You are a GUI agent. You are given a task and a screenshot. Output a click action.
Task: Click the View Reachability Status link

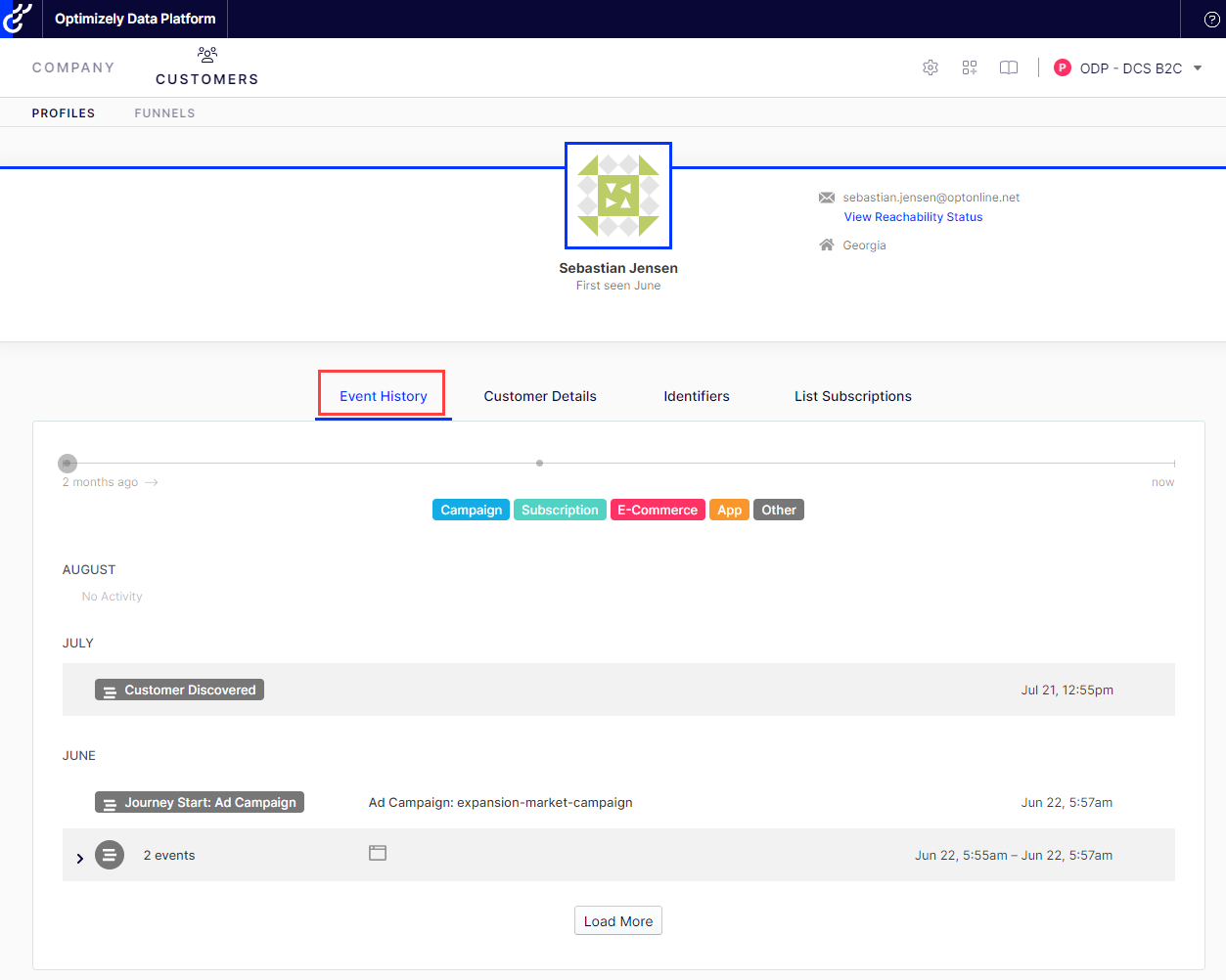point(914,217)
